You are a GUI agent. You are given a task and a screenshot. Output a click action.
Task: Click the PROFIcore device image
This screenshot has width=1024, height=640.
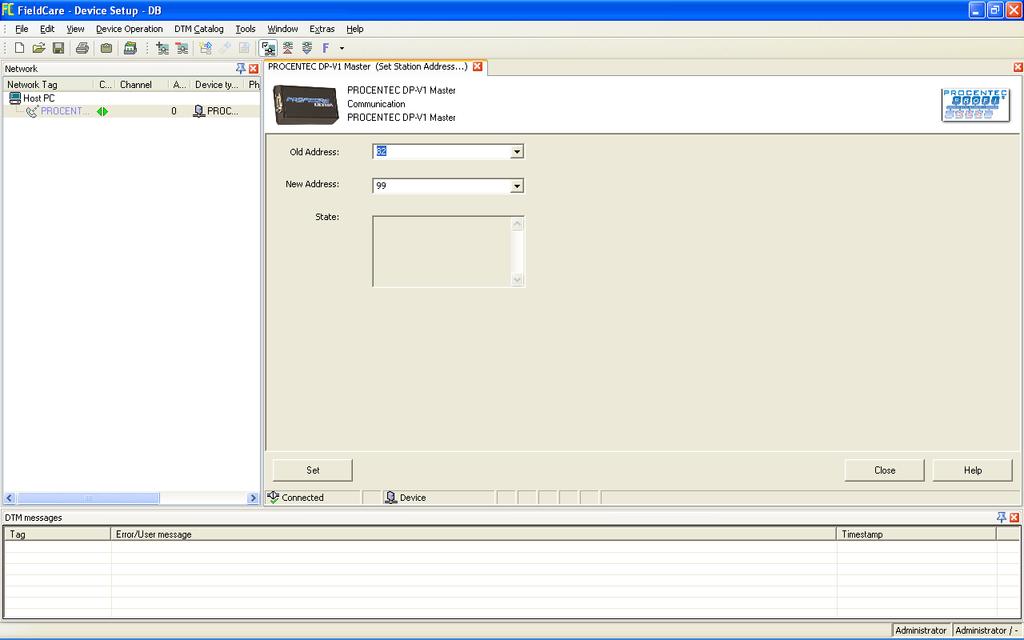pyautogui.click(x=306, y=104)
